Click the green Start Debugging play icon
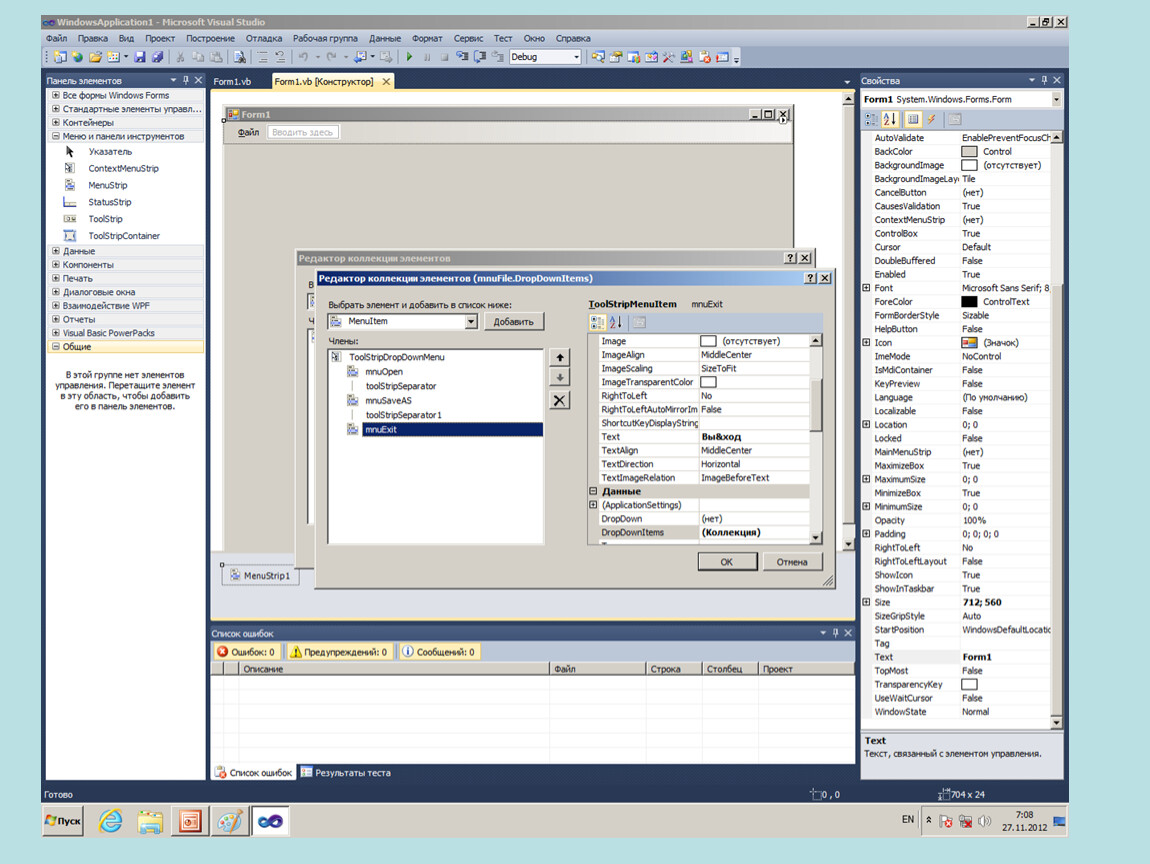 [x=409, y=56]
